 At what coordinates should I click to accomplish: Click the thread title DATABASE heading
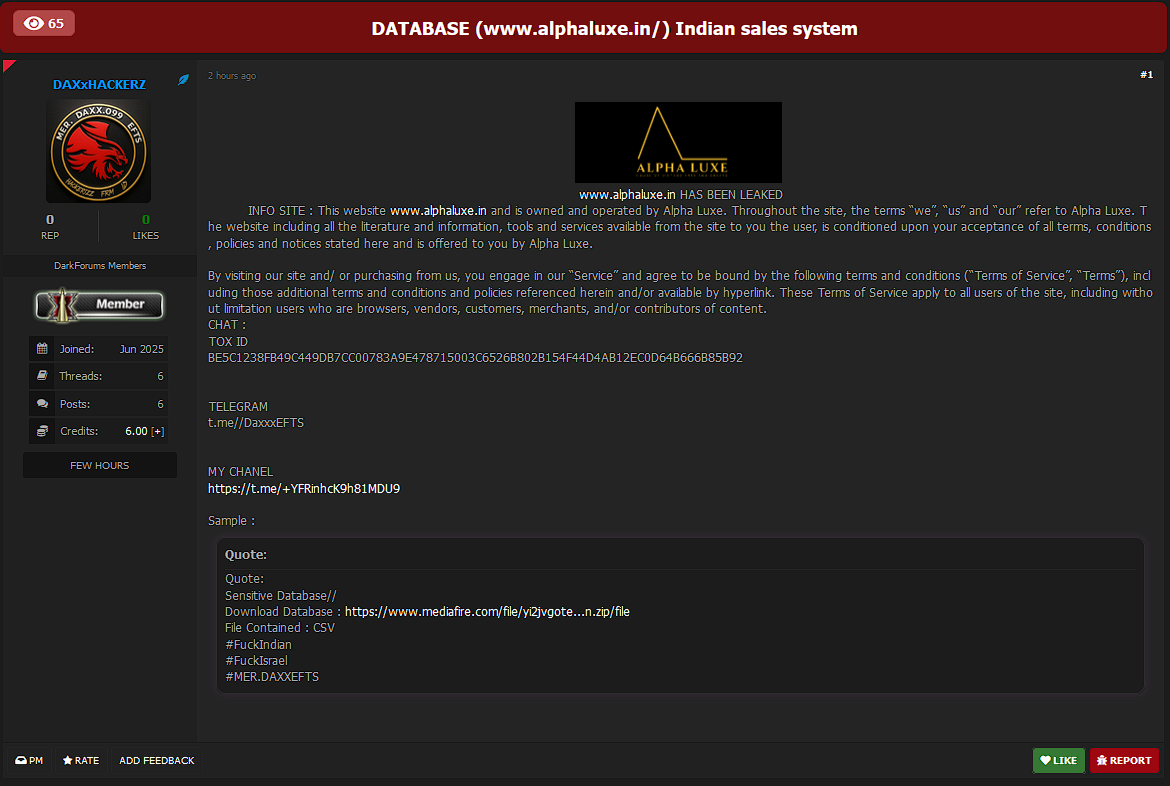click(x=614, y=28)
